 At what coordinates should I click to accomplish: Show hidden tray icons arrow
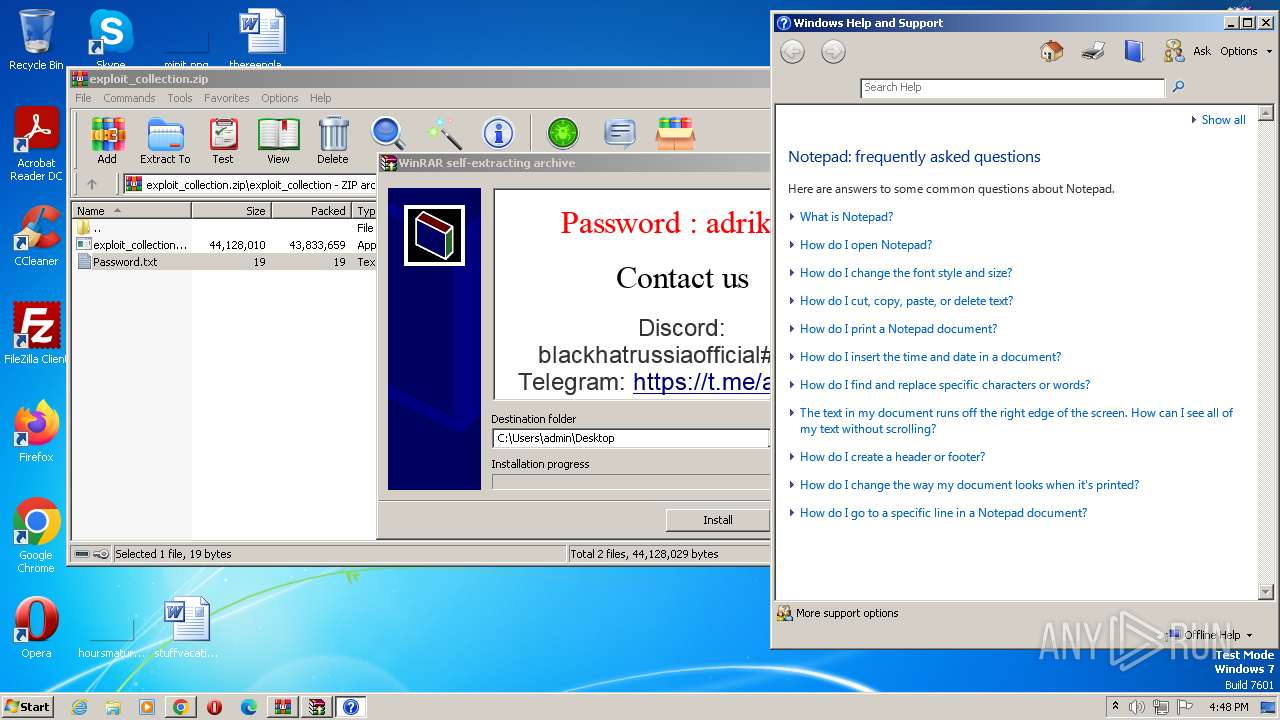click(x=1115, y=706)
